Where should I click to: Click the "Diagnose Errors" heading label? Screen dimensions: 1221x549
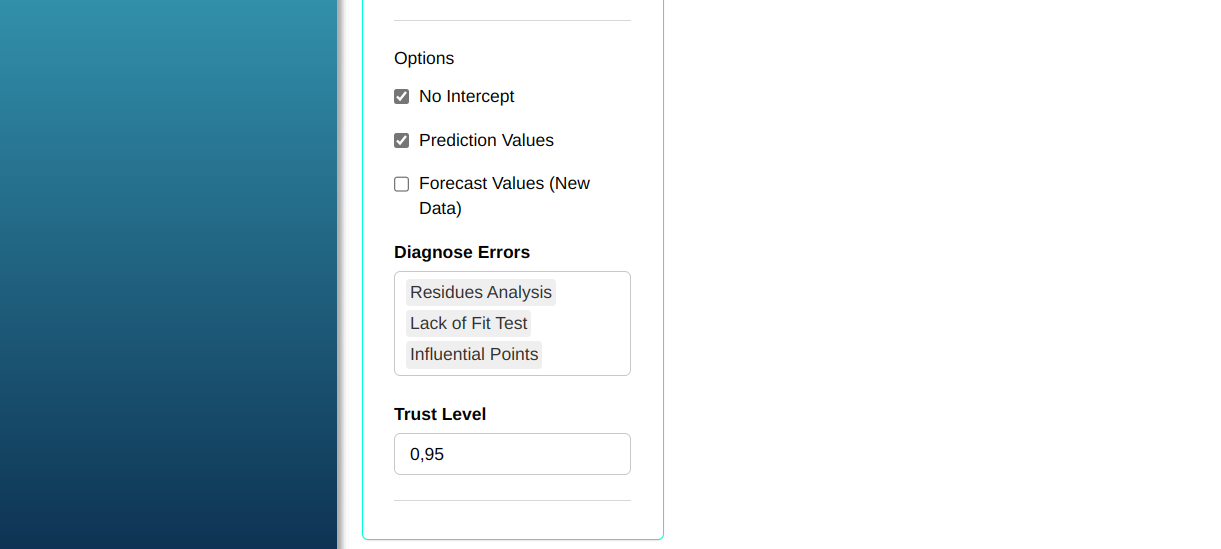pos(462,252)
